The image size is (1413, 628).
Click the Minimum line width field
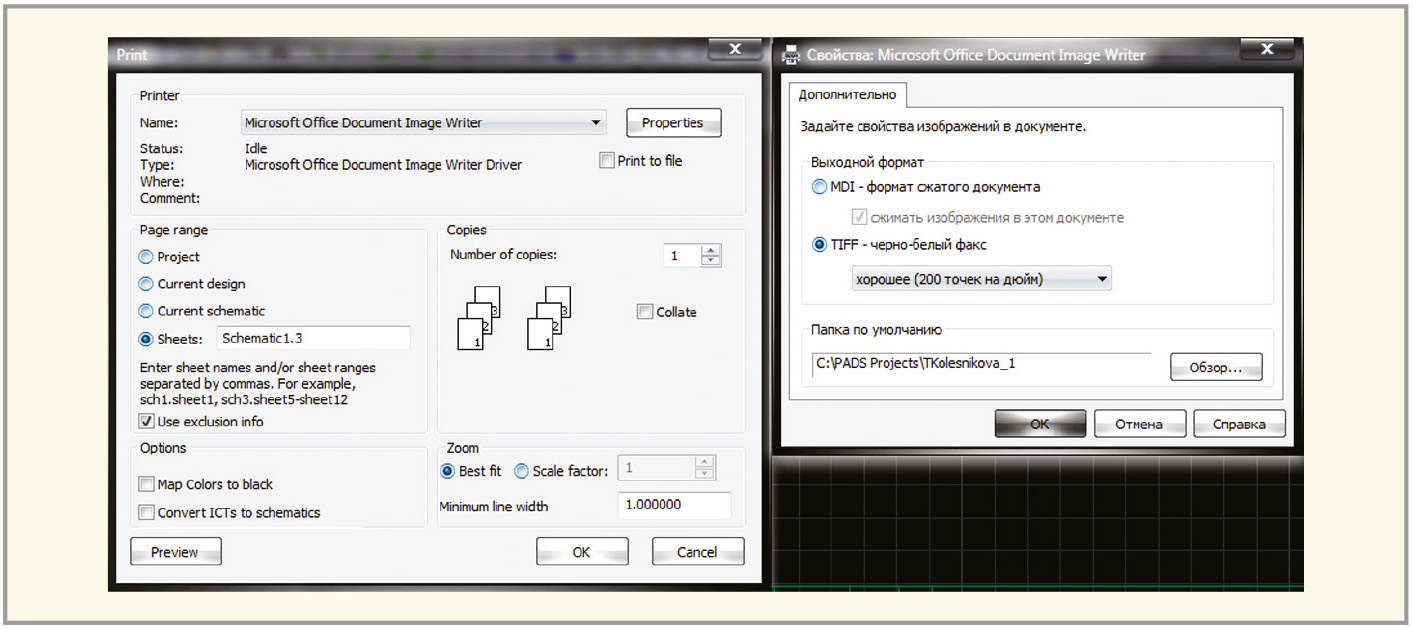674,506
